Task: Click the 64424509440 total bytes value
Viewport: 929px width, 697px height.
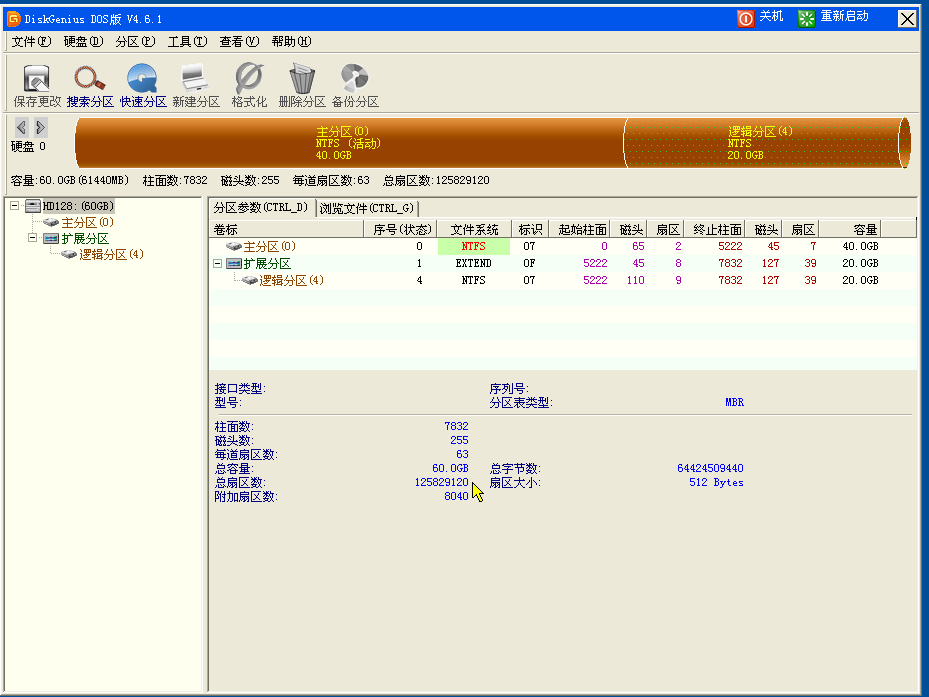Action: point(710,468)
